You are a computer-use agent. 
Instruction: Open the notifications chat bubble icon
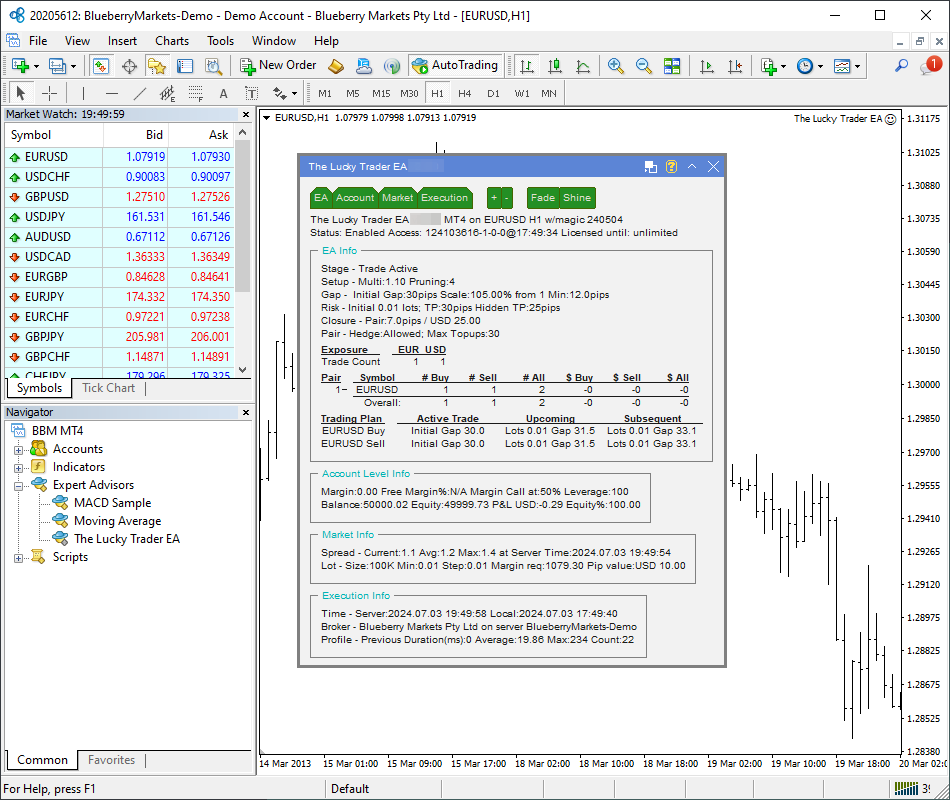929,65
